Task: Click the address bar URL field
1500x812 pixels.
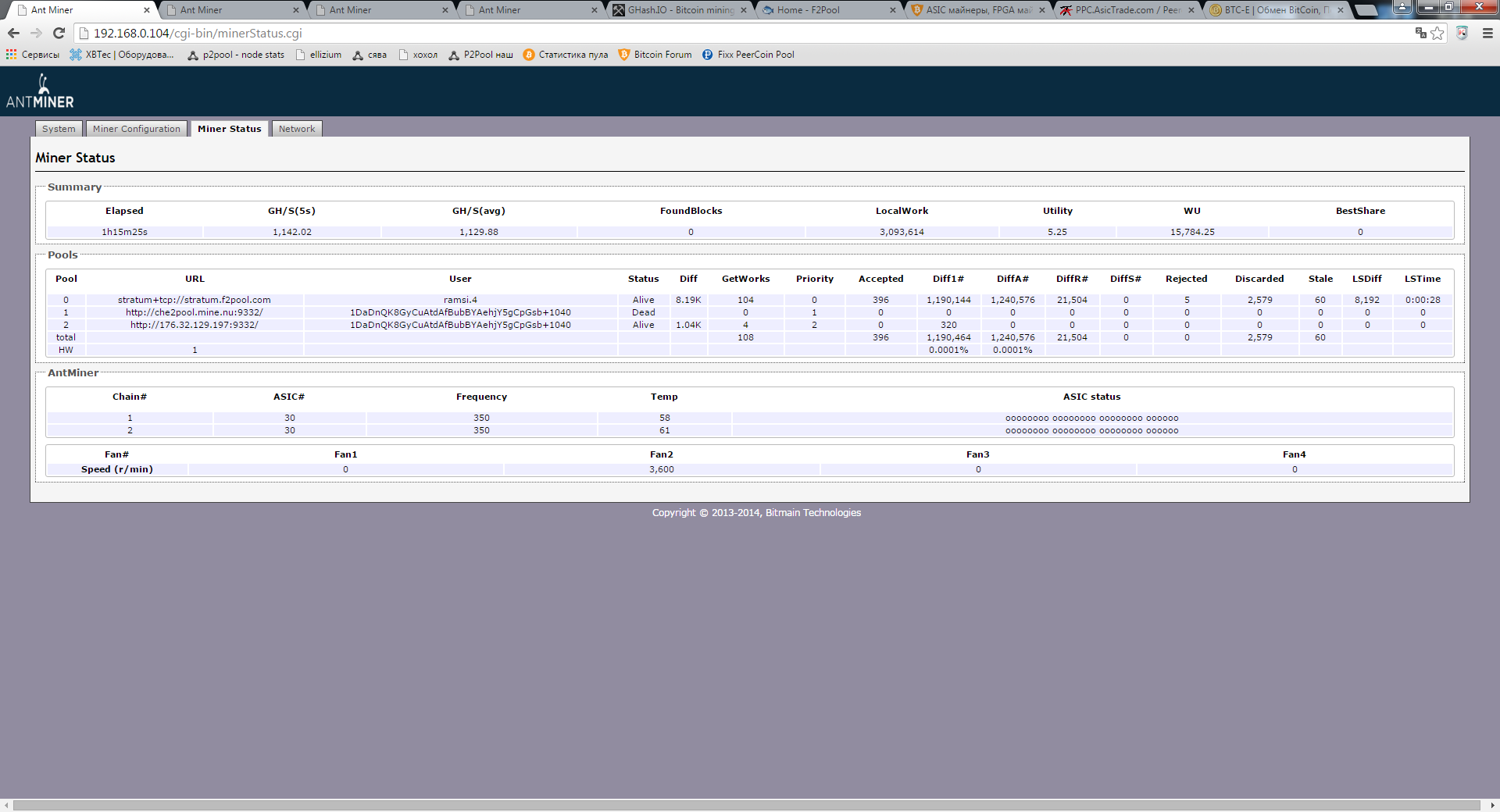Action: (x=703, y=33)
